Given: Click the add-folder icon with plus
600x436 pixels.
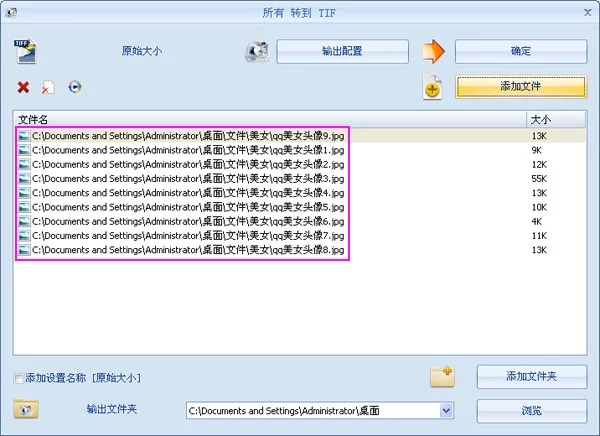Looking at the screenshot, I should (442, 377).
